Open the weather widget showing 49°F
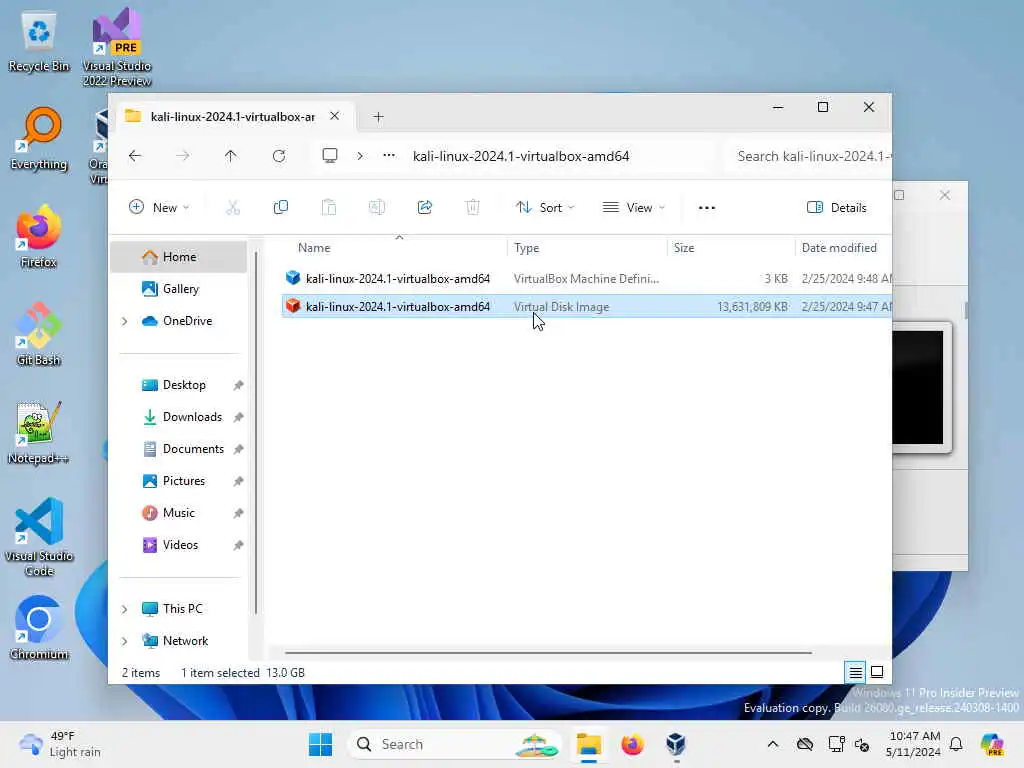1024x768 pixels. (59, 744)
